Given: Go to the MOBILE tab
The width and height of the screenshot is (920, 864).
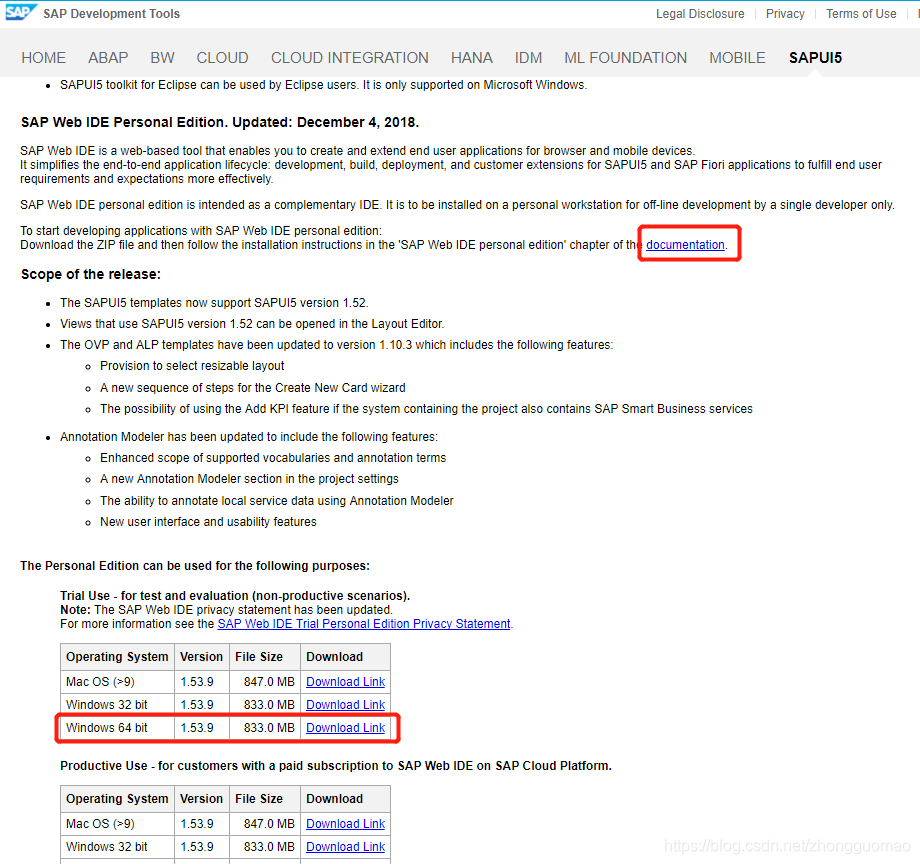Looking at the screenshot, I should click(737, 57).
